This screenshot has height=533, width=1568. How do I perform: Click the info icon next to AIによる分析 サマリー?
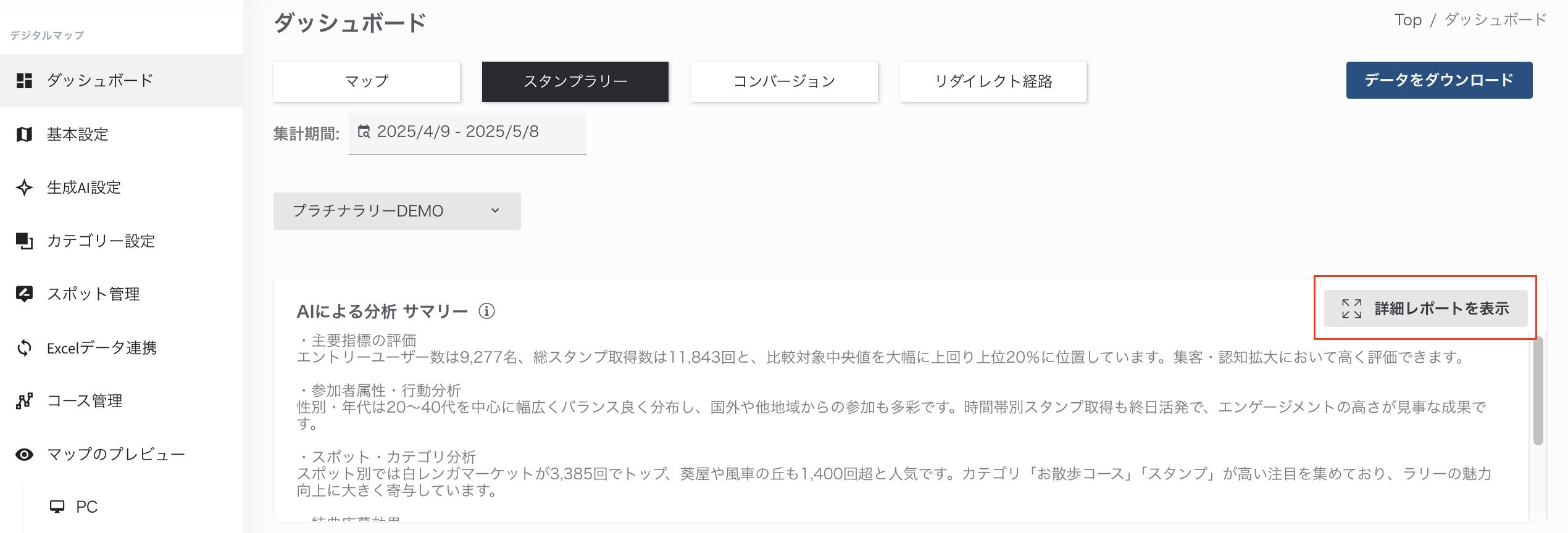pyautogui.click(x=486, y=311)
